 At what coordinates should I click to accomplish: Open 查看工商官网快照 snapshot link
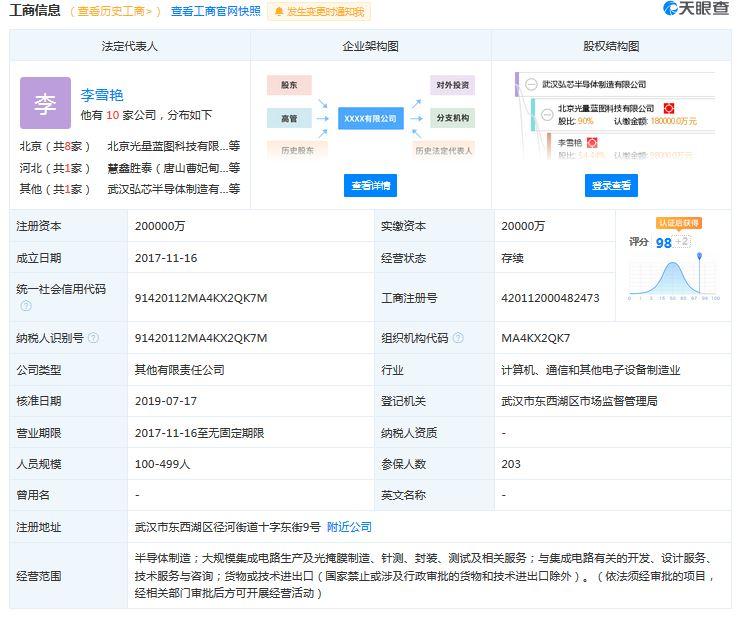(215, 11)
